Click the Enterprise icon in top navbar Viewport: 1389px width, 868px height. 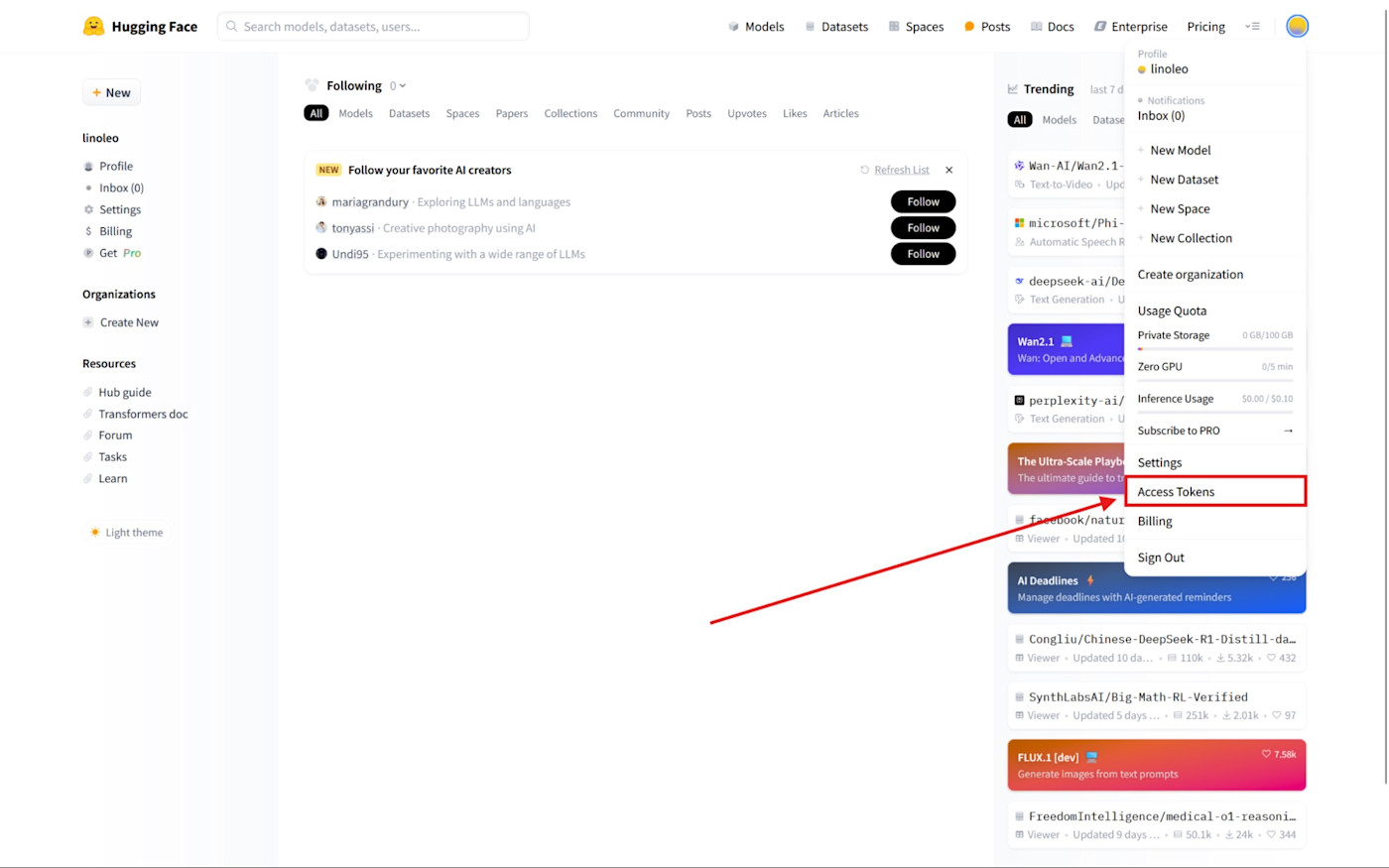pyautogui.click(x=1099, y=27)
